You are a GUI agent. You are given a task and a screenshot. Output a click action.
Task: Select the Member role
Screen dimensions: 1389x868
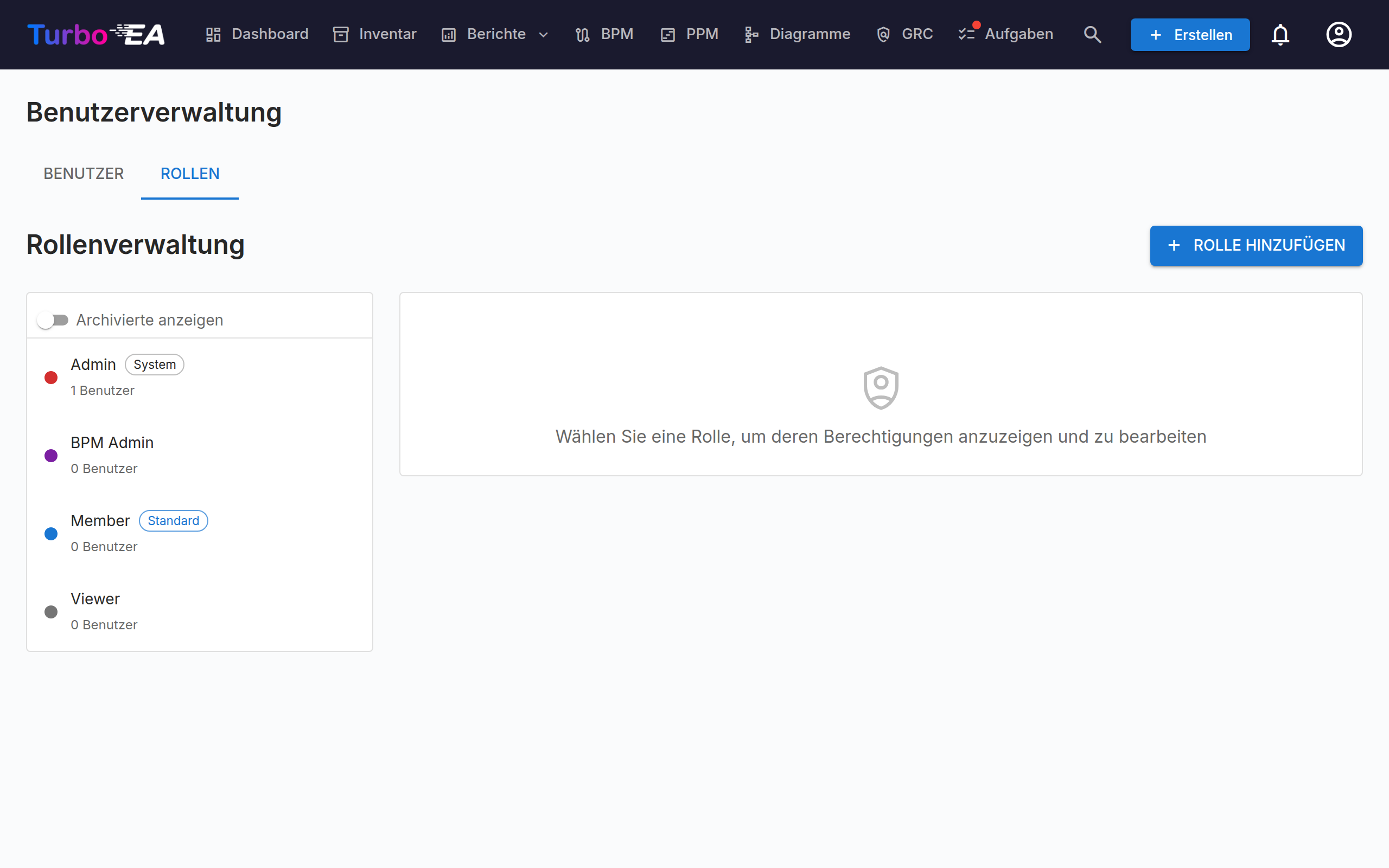(x=200, y=533)
